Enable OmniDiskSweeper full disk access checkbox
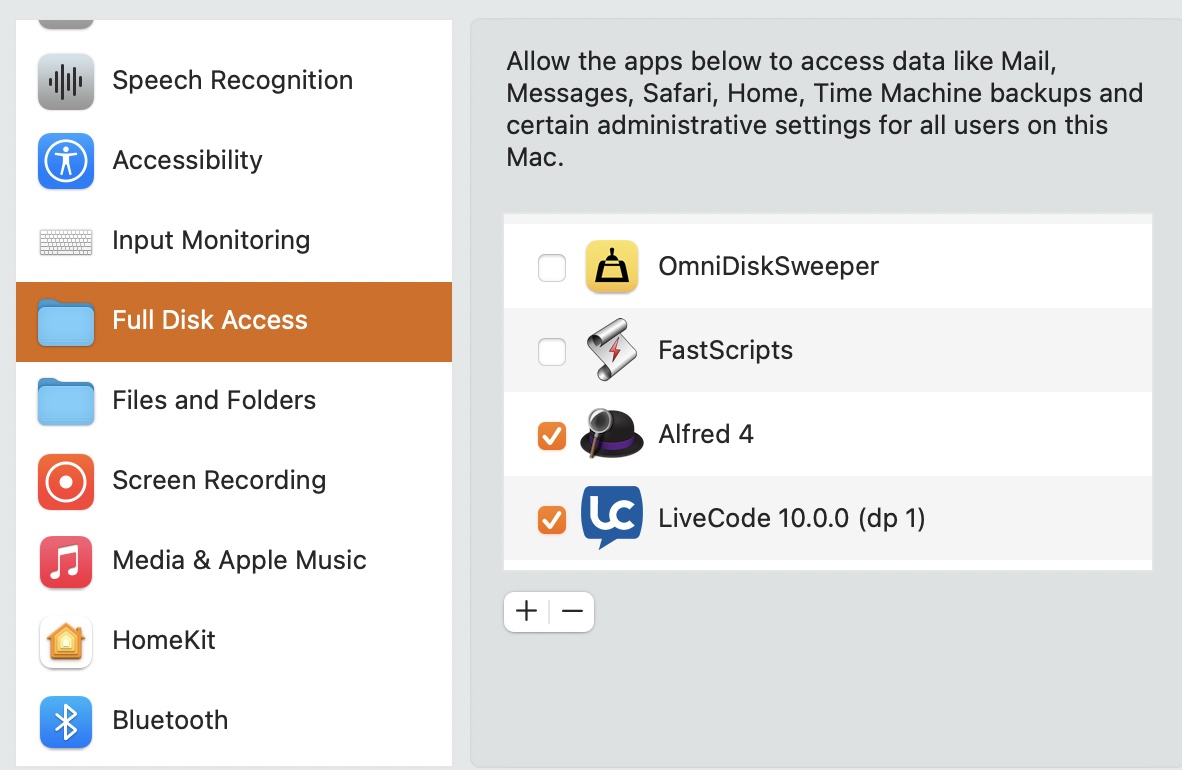This screenshot has width=1182, height=770. [552, 268]
